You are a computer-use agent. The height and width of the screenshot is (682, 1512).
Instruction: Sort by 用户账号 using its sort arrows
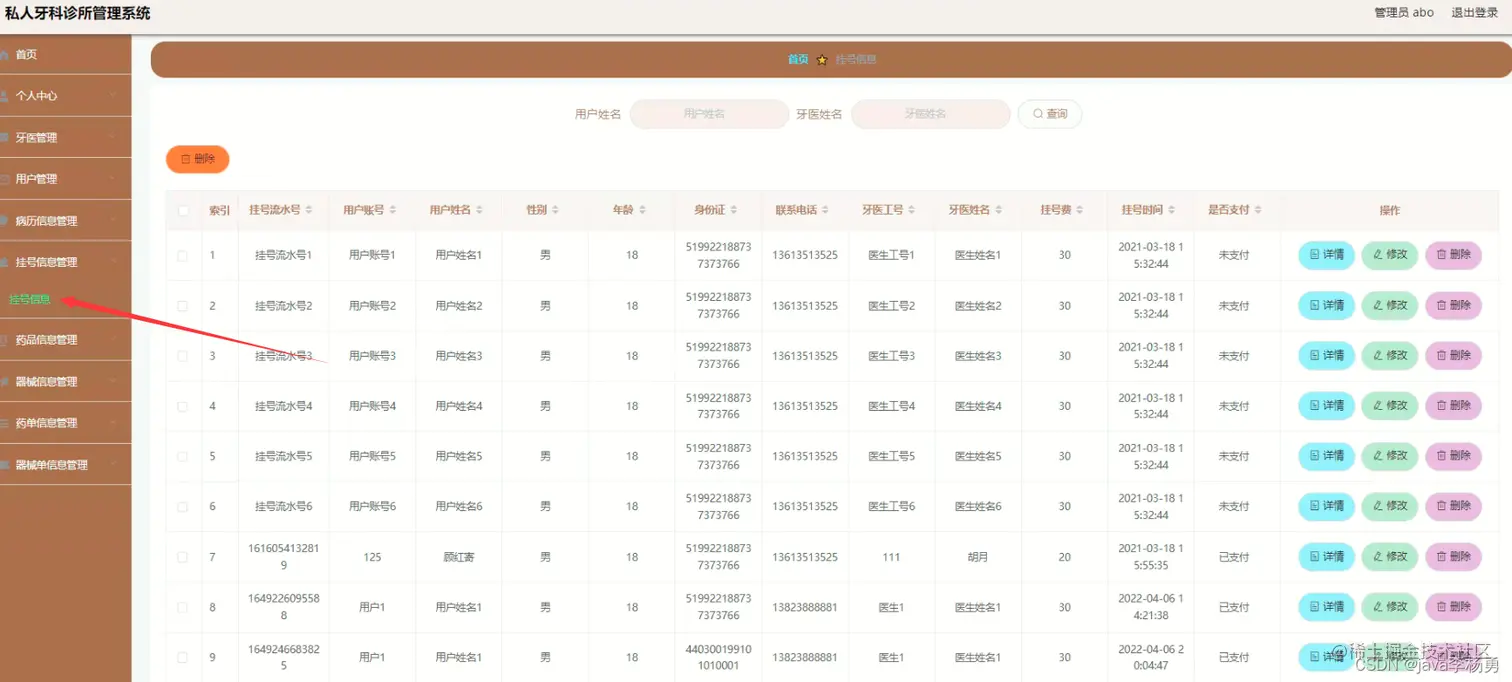coord(393,210)
